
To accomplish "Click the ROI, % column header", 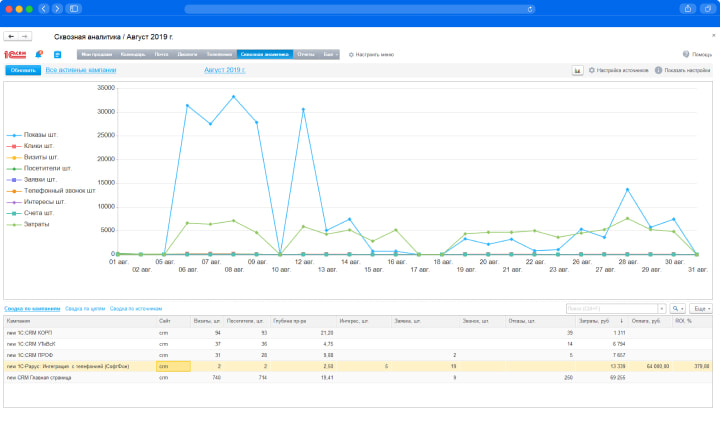I will coord(692,321).
